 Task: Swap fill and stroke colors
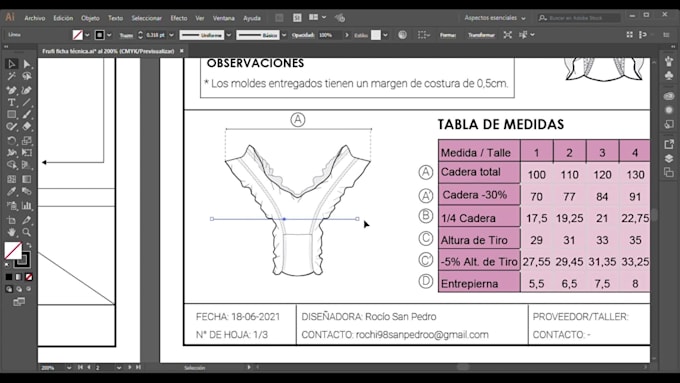tap(29, 246)
